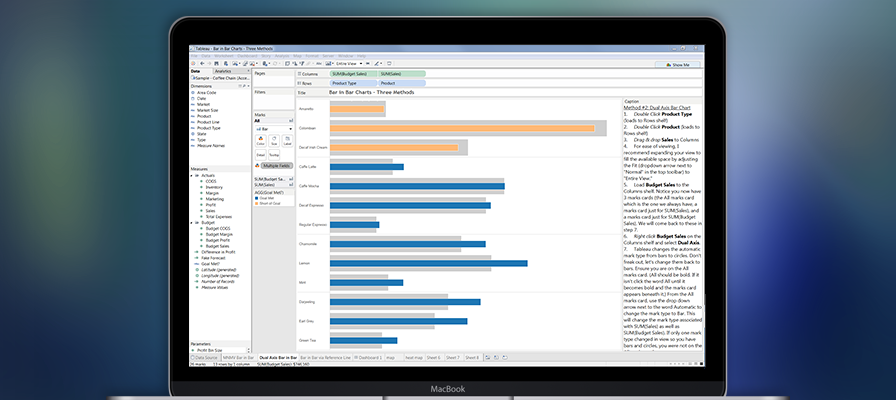Open the Data pane tab dropdown arrow

(x=248, y=71)
